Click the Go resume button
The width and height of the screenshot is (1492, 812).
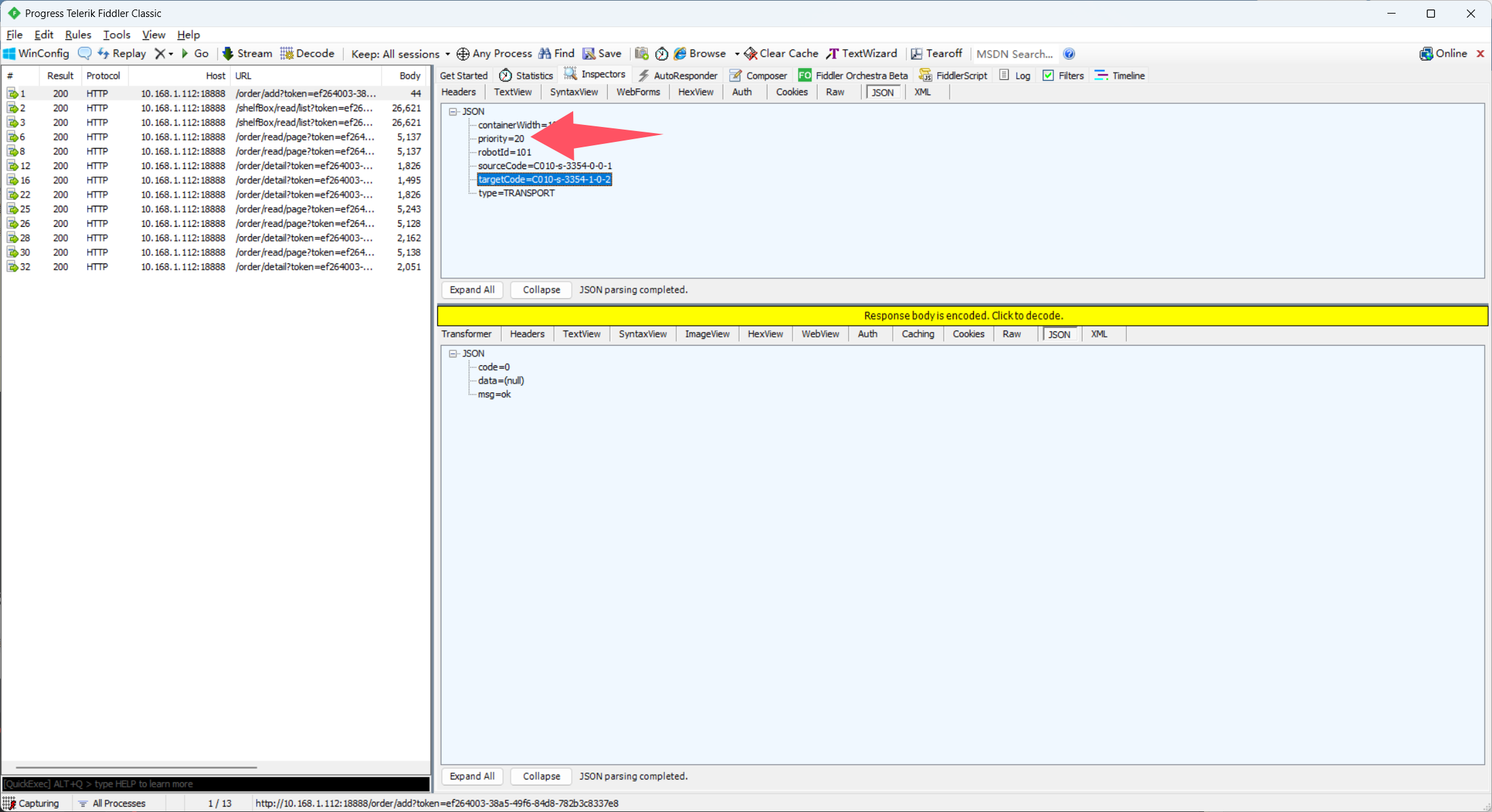point(196,54)
